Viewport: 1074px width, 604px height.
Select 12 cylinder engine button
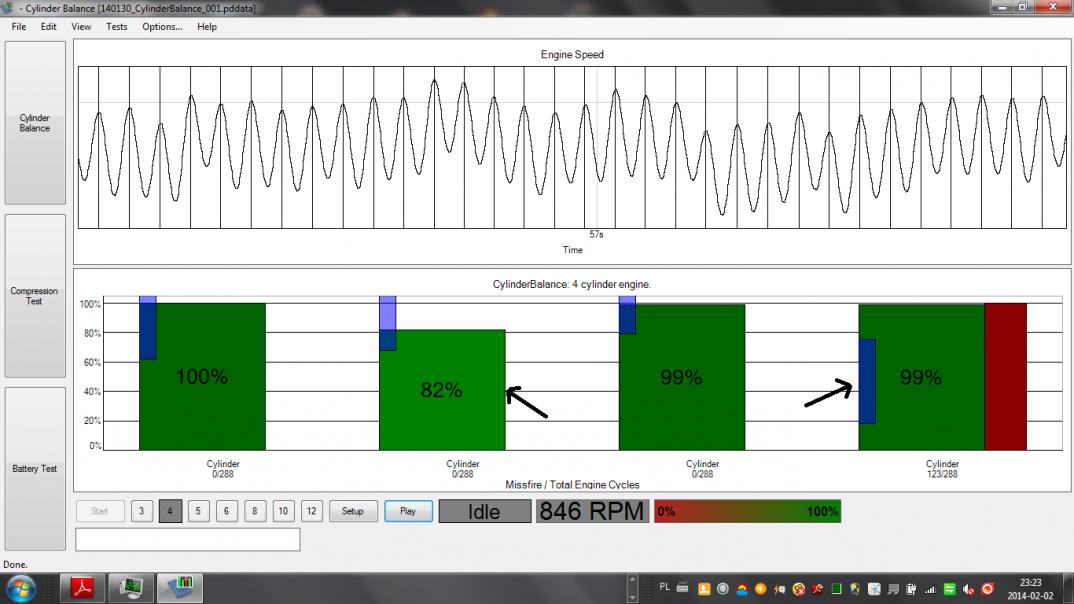[x=312, y=511]
